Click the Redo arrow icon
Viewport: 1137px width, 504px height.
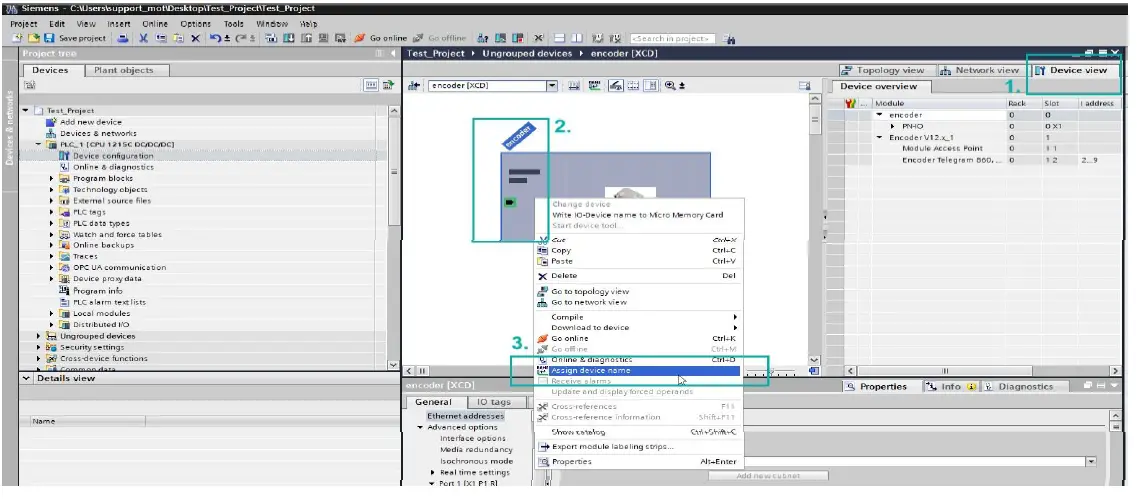(x=240, y=38)
